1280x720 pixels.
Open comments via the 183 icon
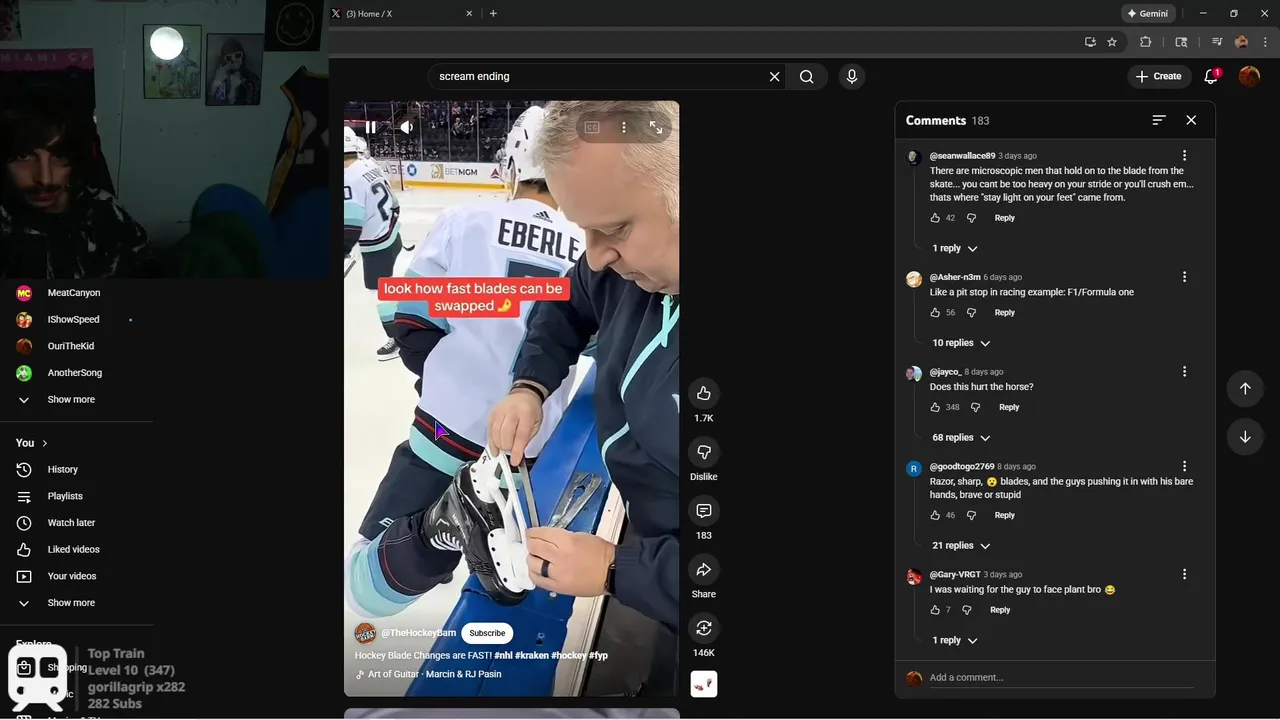point(704,511)
